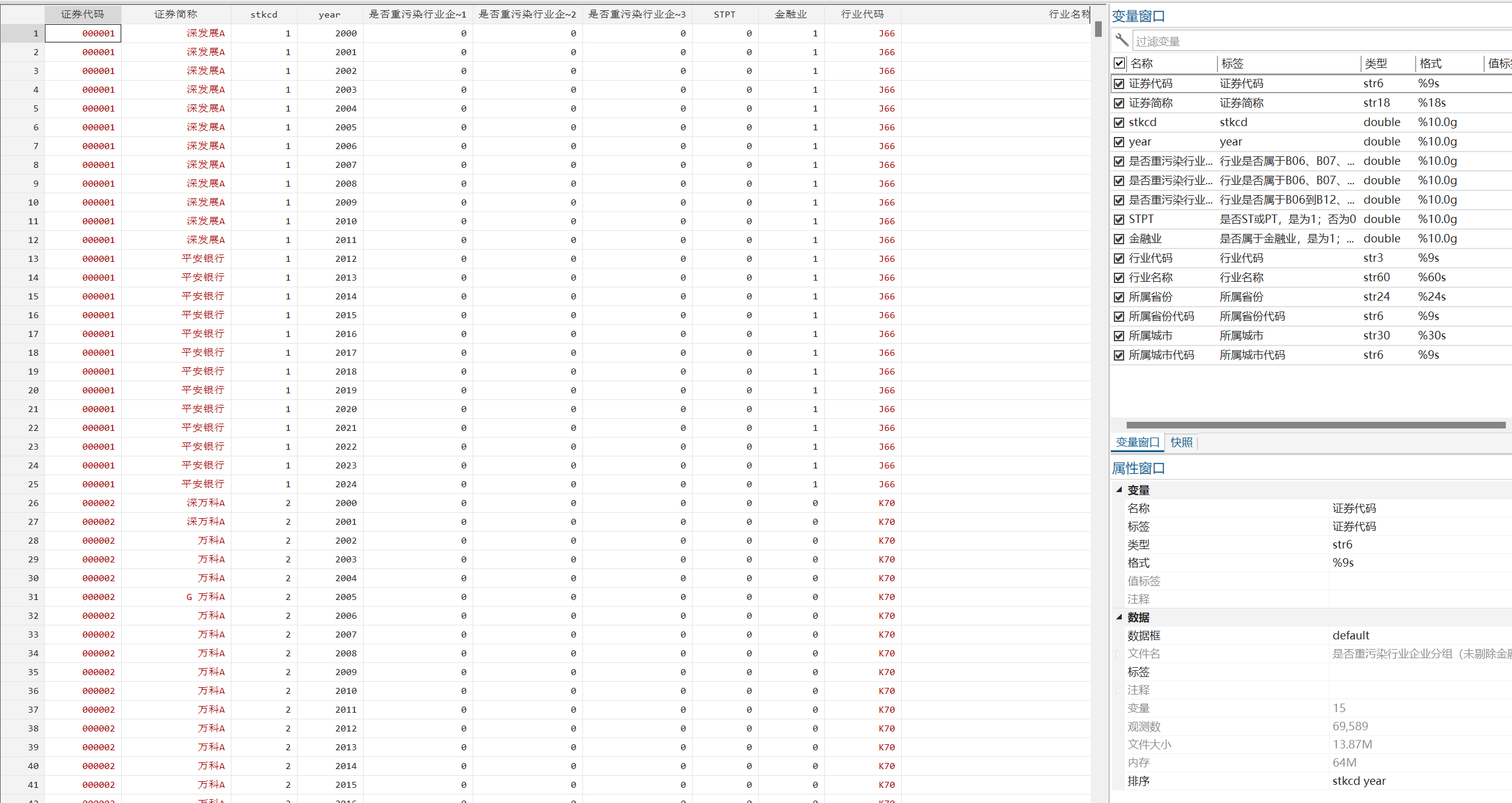Screen dimensions: 1512x803
Task: Click the 证券简称 column header
Action: (x=176, y=14)
